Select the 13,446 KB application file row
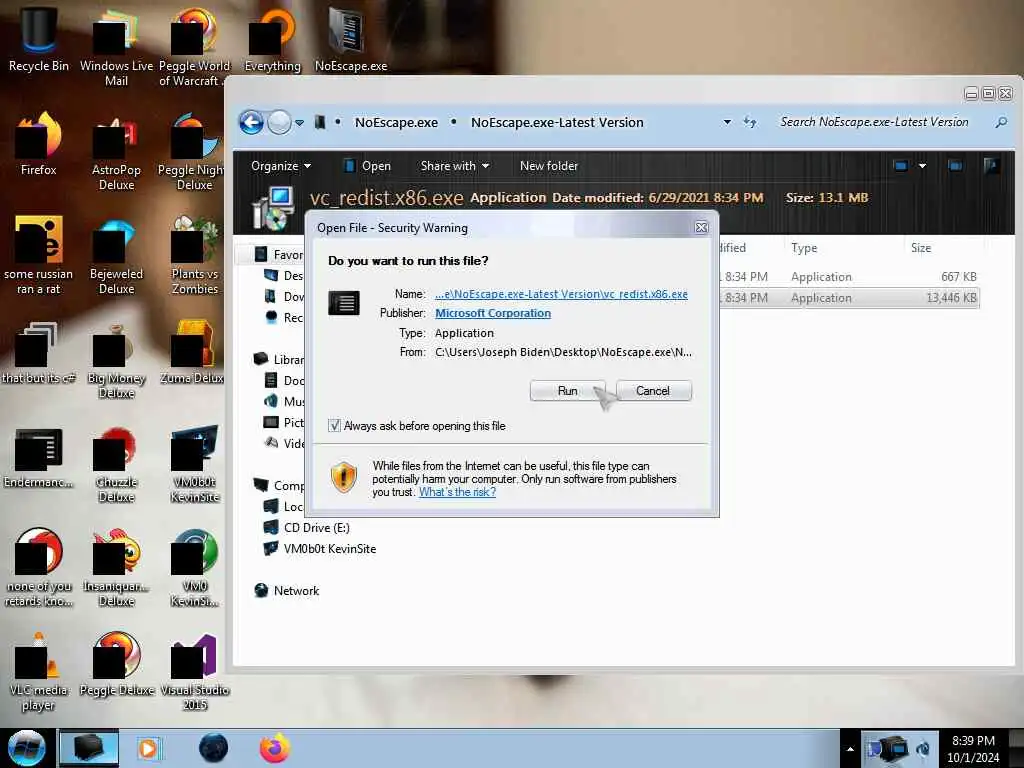The height and width of the screenshot is (768, 1024). click(x=849, y=298)
